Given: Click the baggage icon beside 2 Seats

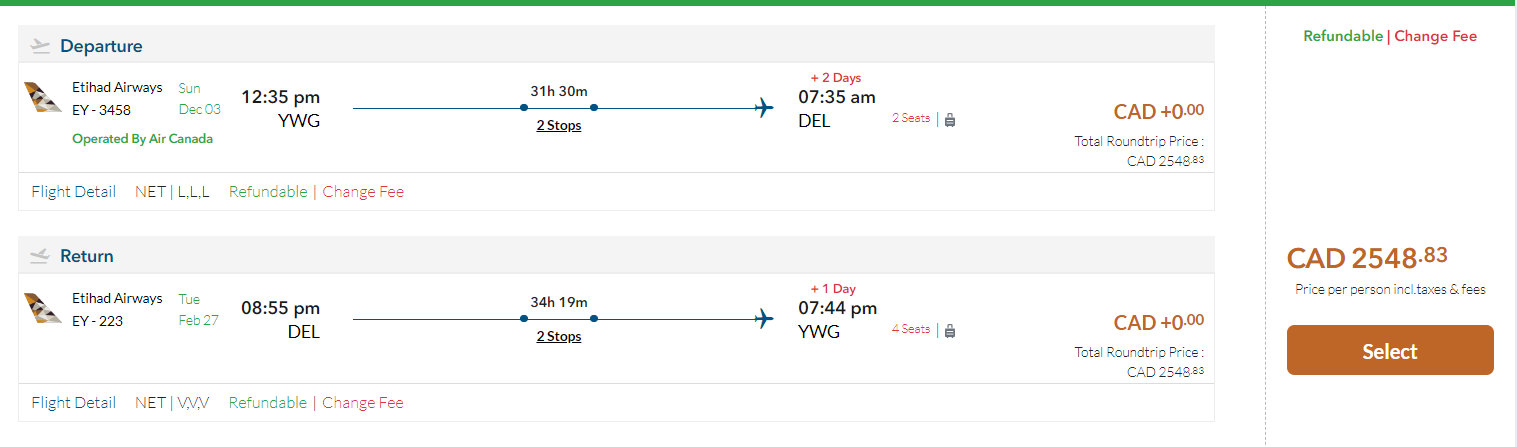Looking at the screenshot, I should [x=950, y=119].
